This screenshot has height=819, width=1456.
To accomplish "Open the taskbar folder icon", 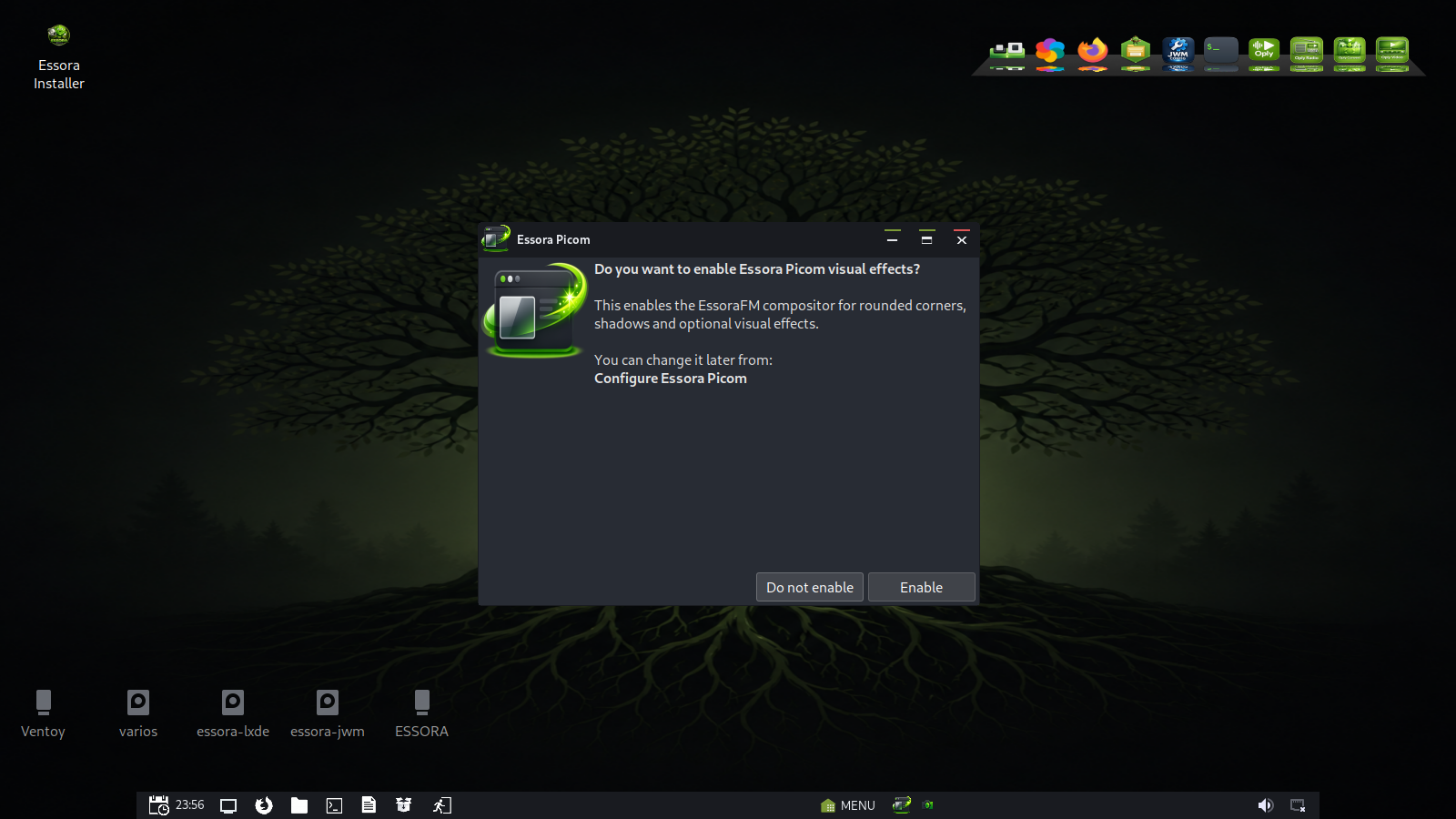I will pyautogui.click(x=299, y=805).
